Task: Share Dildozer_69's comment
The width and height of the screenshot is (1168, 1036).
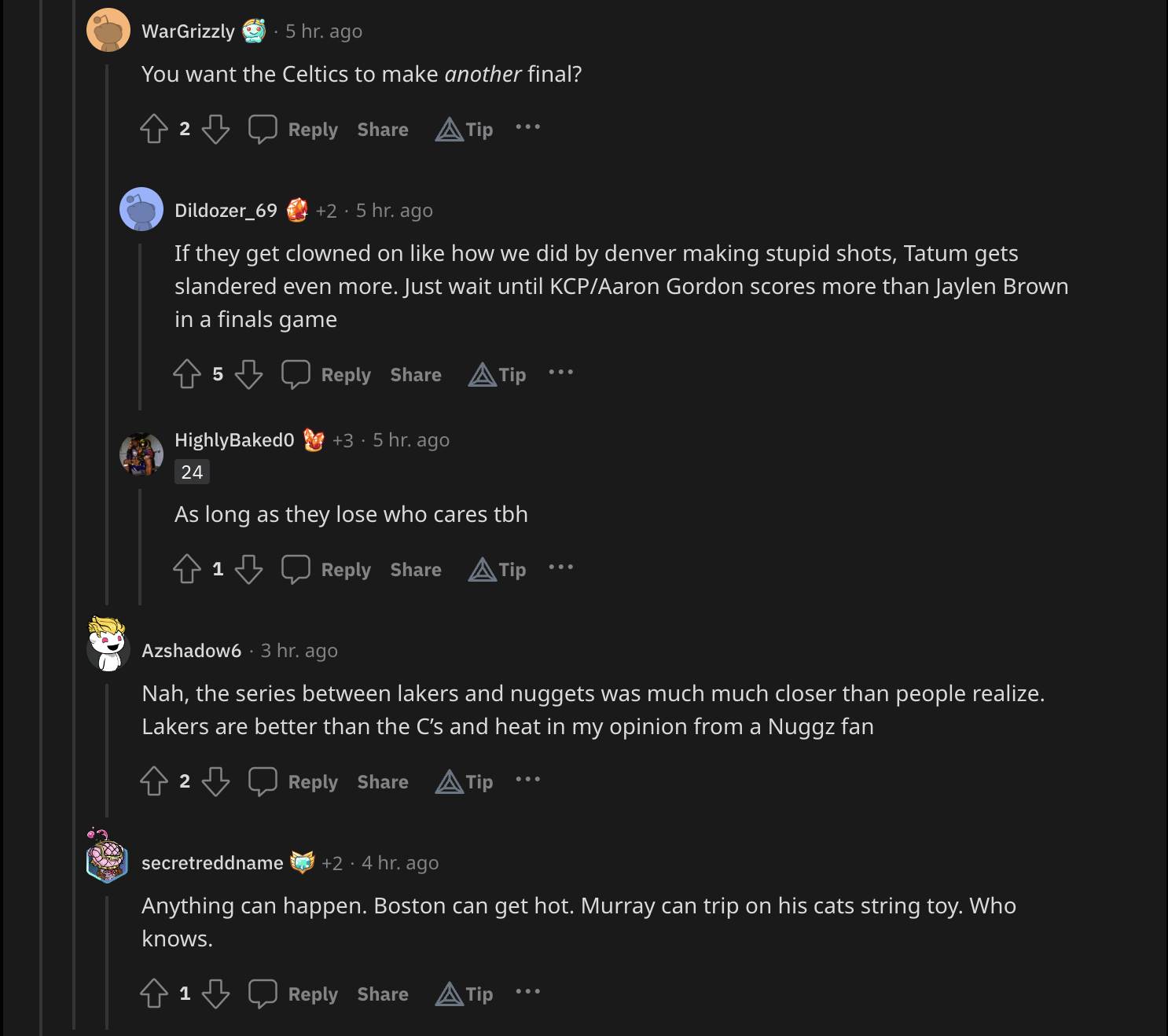Action: pyautogui.click(x=416, y=374)
